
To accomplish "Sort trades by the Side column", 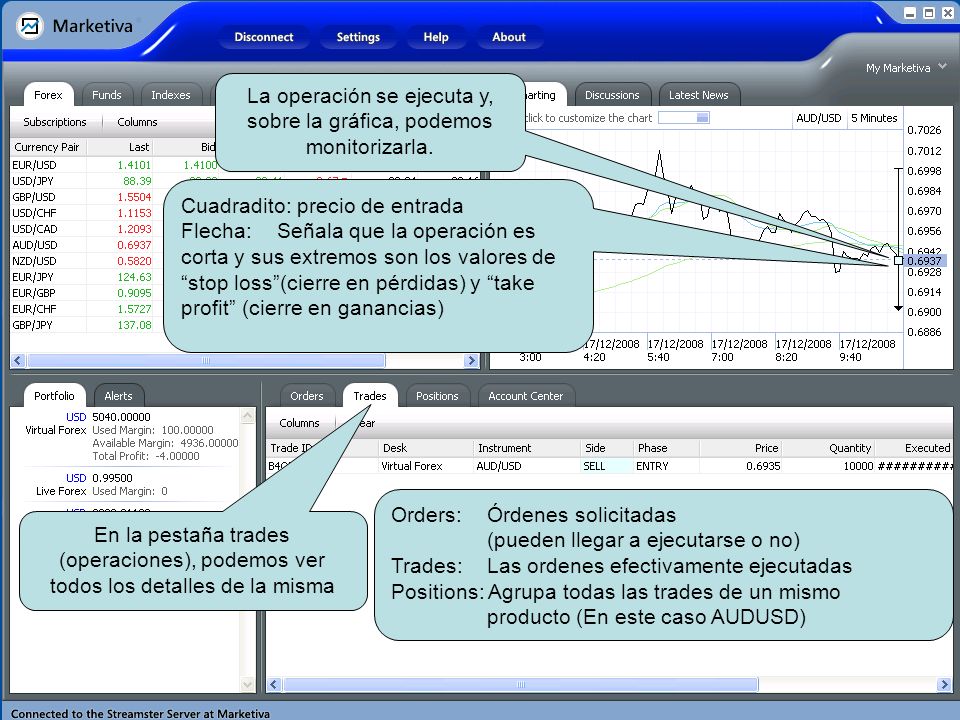I will coord(606,448).
